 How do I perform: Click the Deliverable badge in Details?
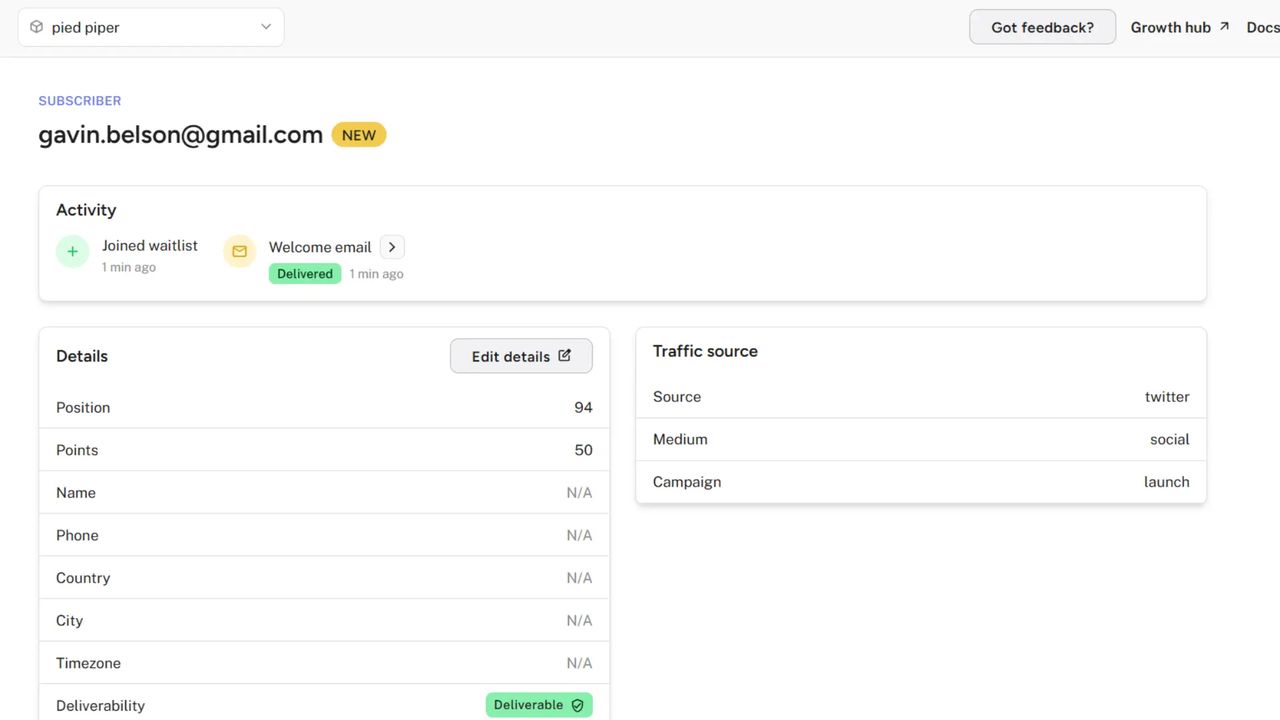click(538, 705)
